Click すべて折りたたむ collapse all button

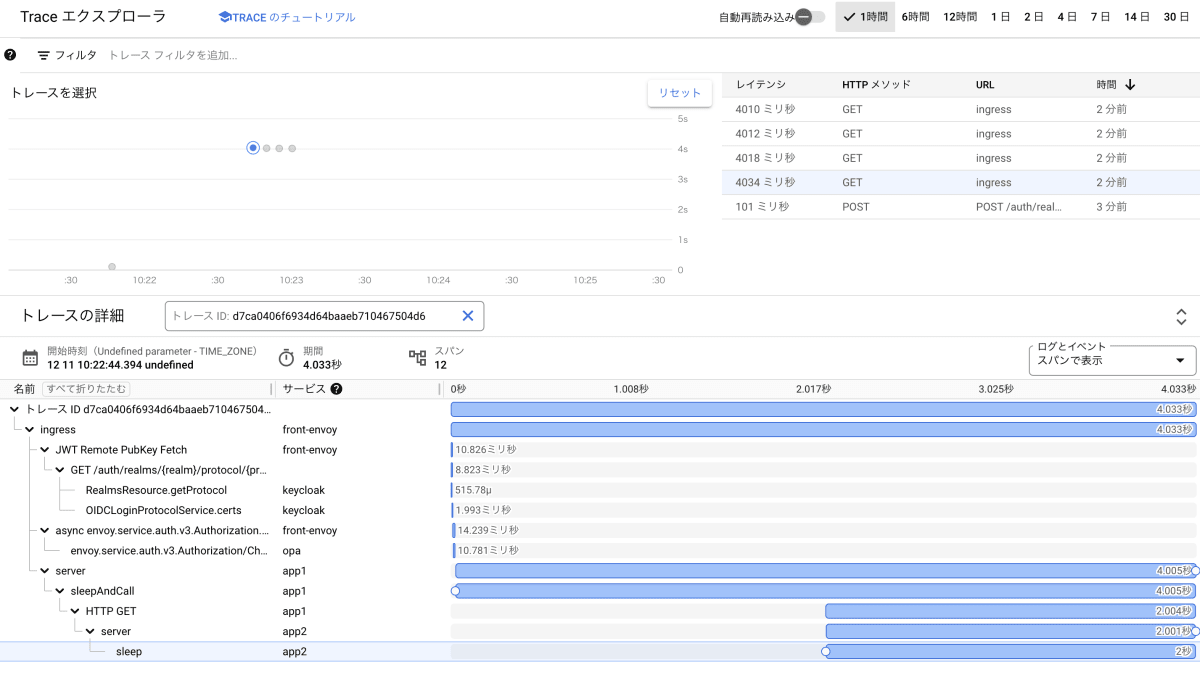pos(85,389)
